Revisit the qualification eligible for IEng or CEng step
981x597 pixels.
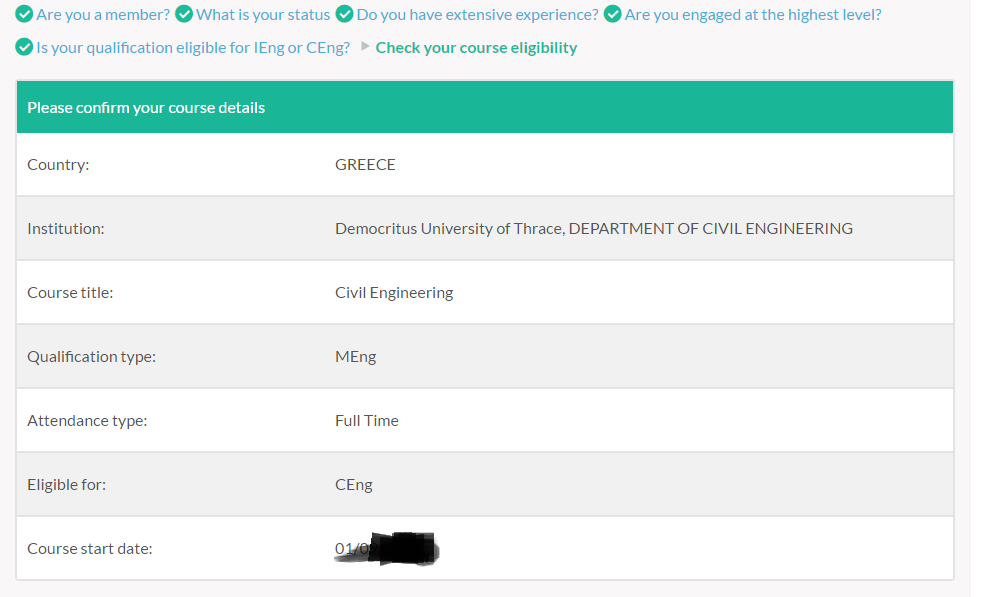coord(193,48)
